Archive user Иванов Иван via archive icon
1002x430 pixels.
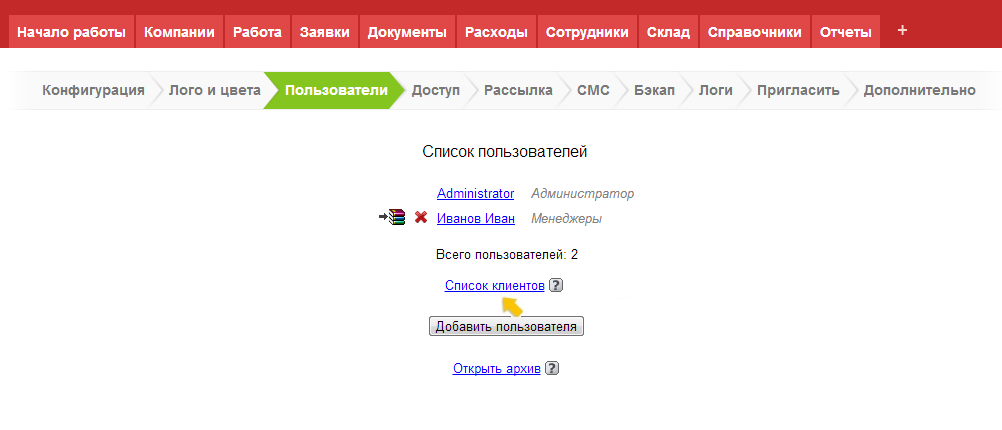(393, 218)
